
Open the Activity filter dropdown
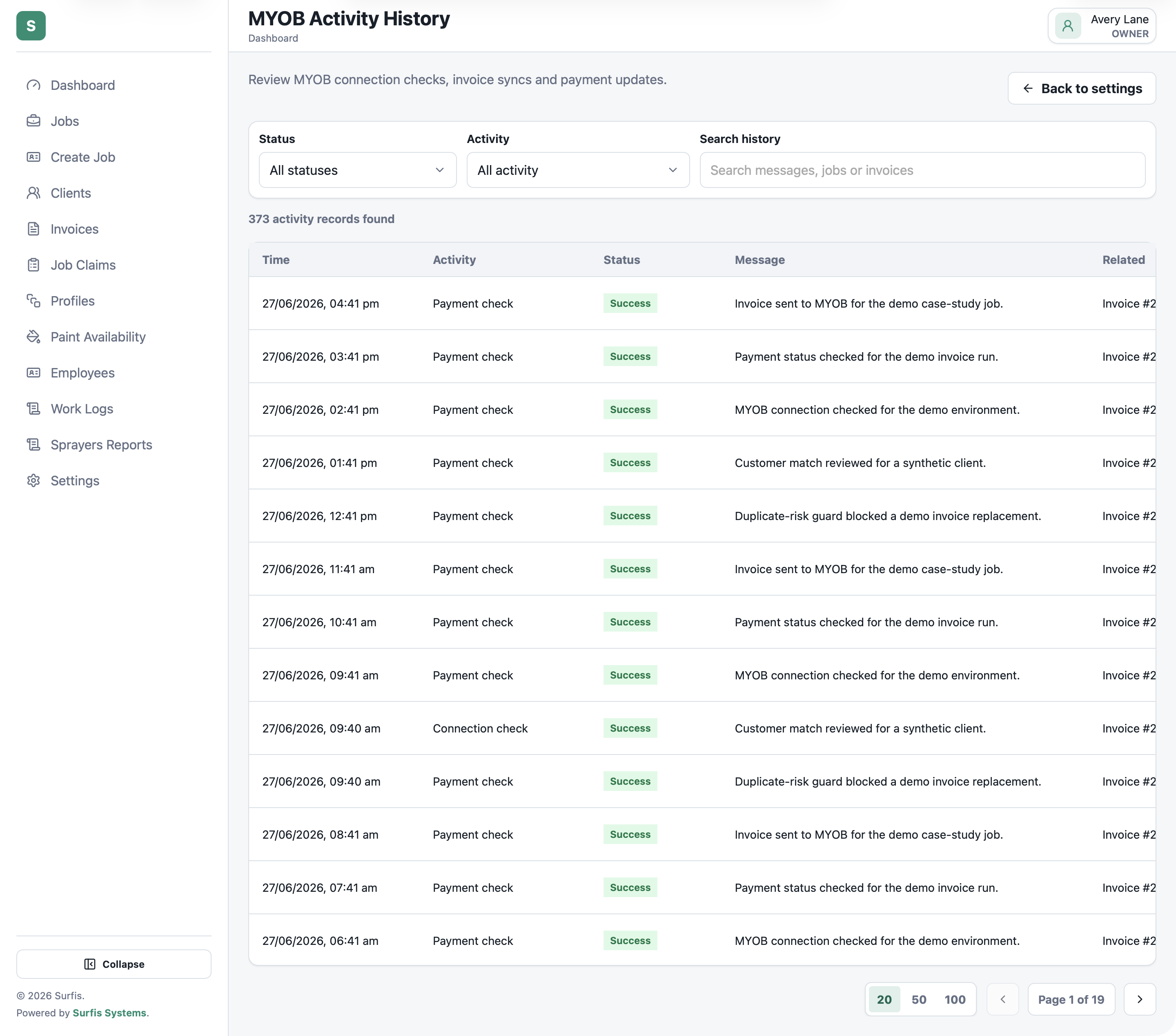click(578, 170)
